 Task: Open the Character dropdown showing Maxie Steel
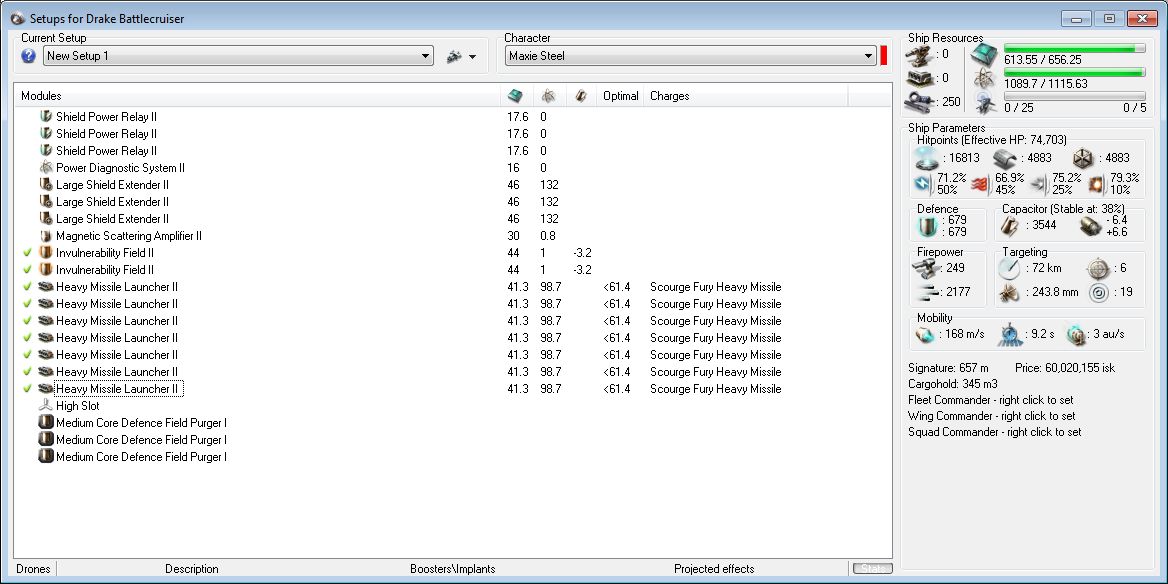(x=691, y=56)
